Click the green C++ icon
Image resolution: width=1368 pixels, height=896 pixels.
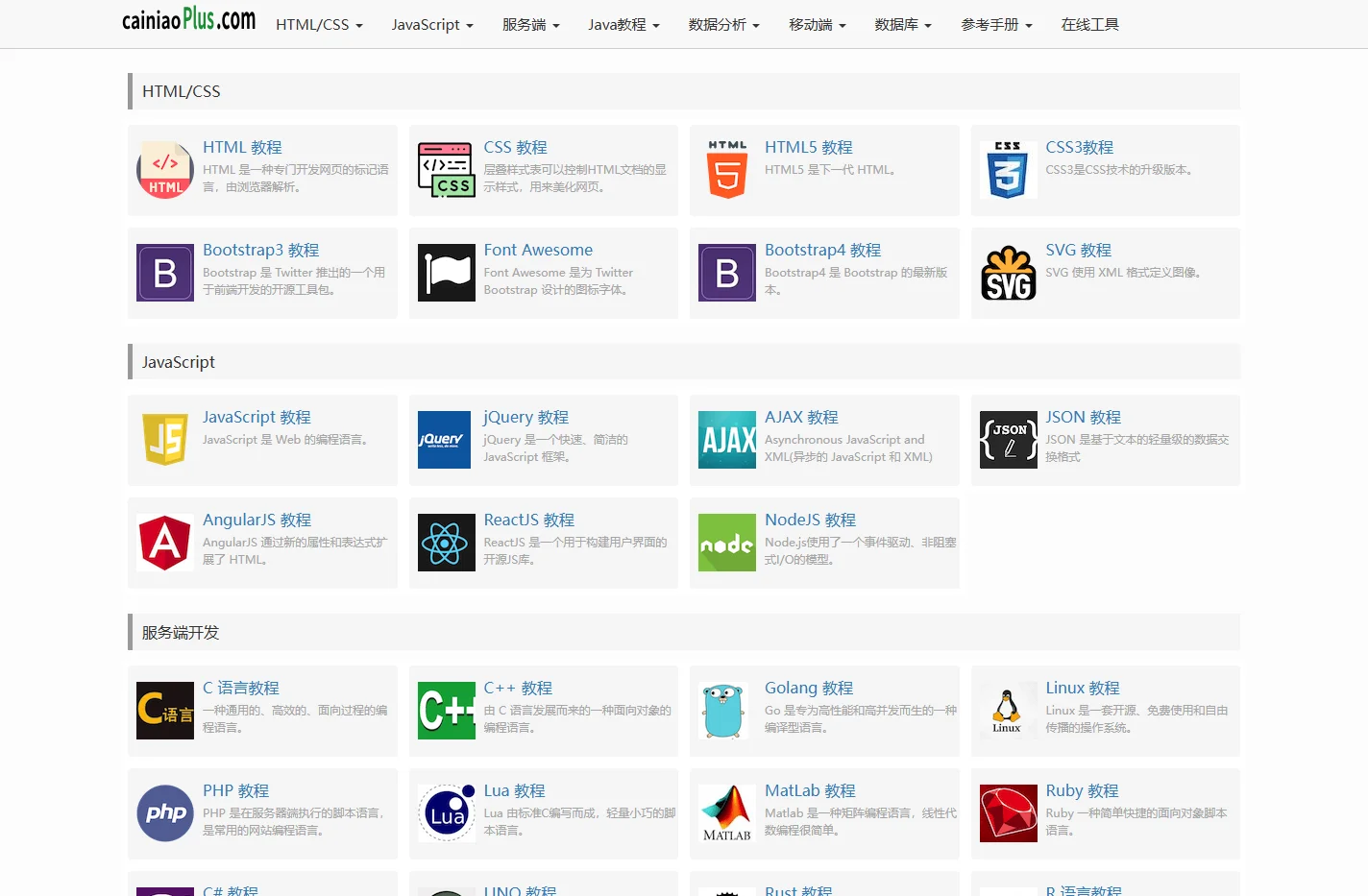pyautogui.click(x=447, y=711)
